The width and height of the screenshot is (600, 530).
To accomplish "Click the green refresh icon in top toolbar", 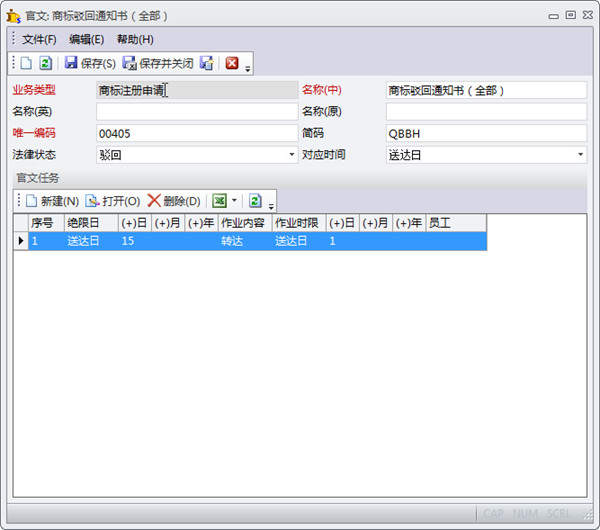I will tap(46, 63).
